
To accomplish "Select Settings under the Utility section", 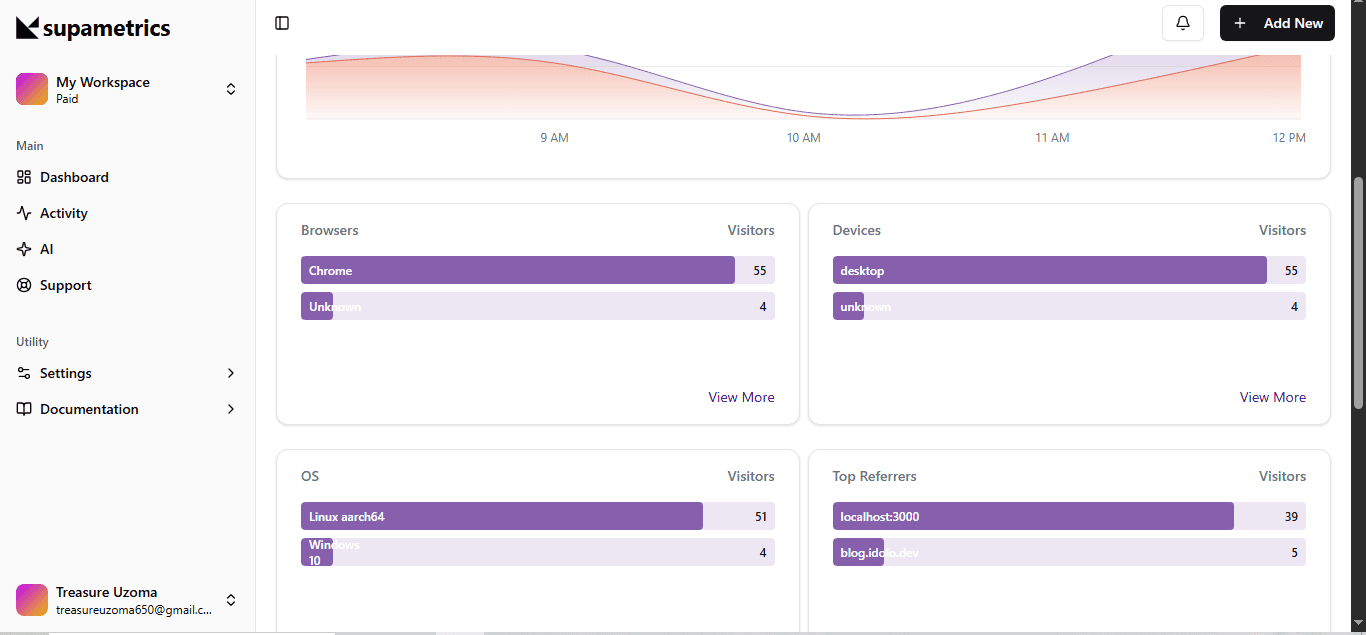I will pyautogui.click(x=66, y=373).
